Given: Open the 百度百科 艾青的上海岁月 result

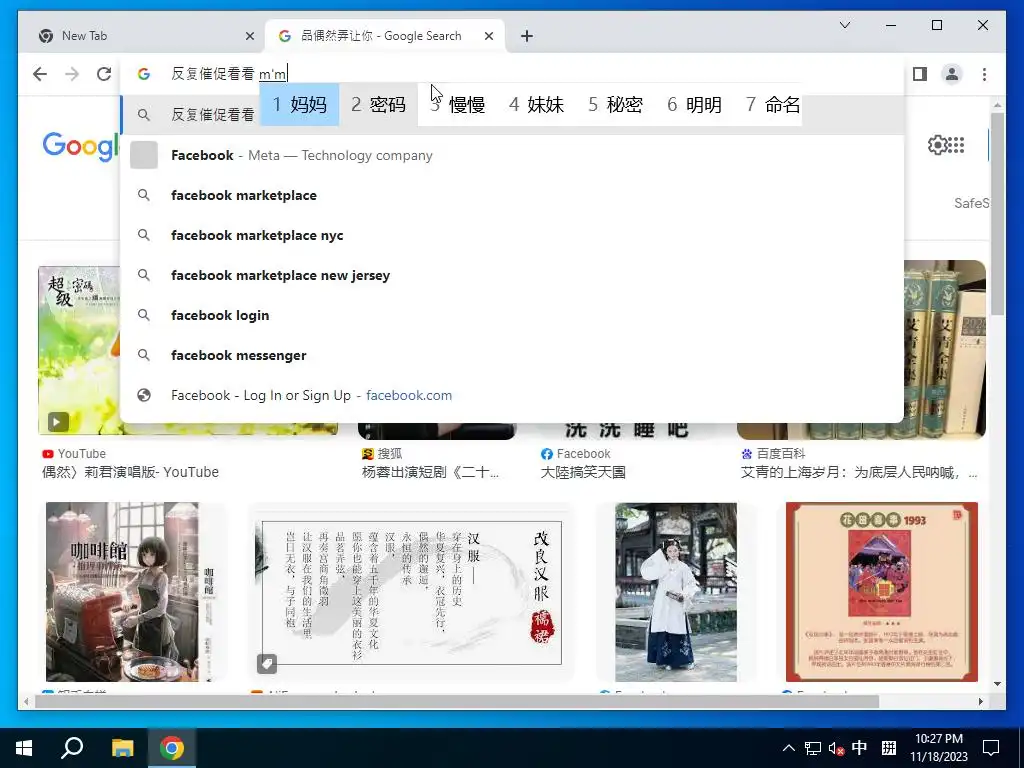Looking at the screenshot, I should click(859, 472).
